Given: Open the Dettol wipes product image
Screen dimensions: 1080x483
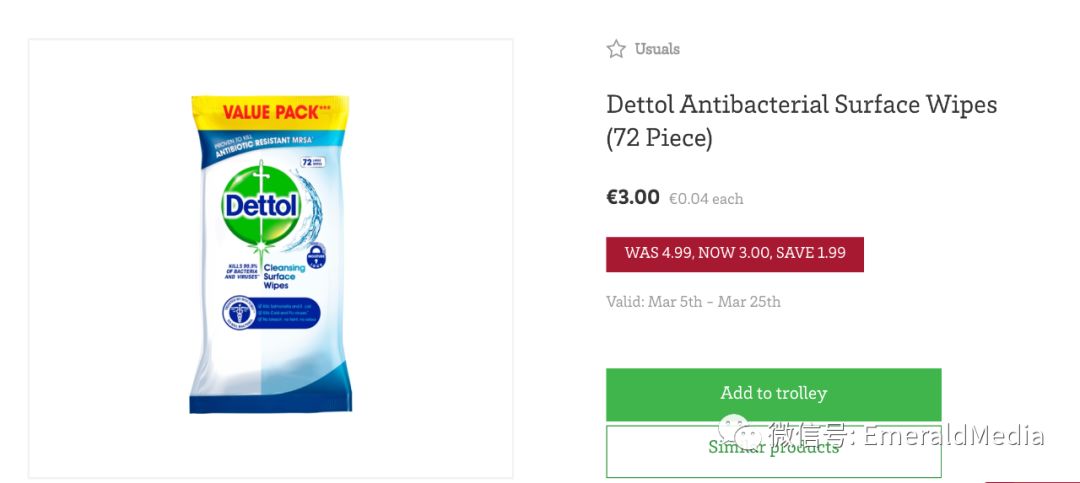Looking at the screenshot, I should click(x=270, y=256).
